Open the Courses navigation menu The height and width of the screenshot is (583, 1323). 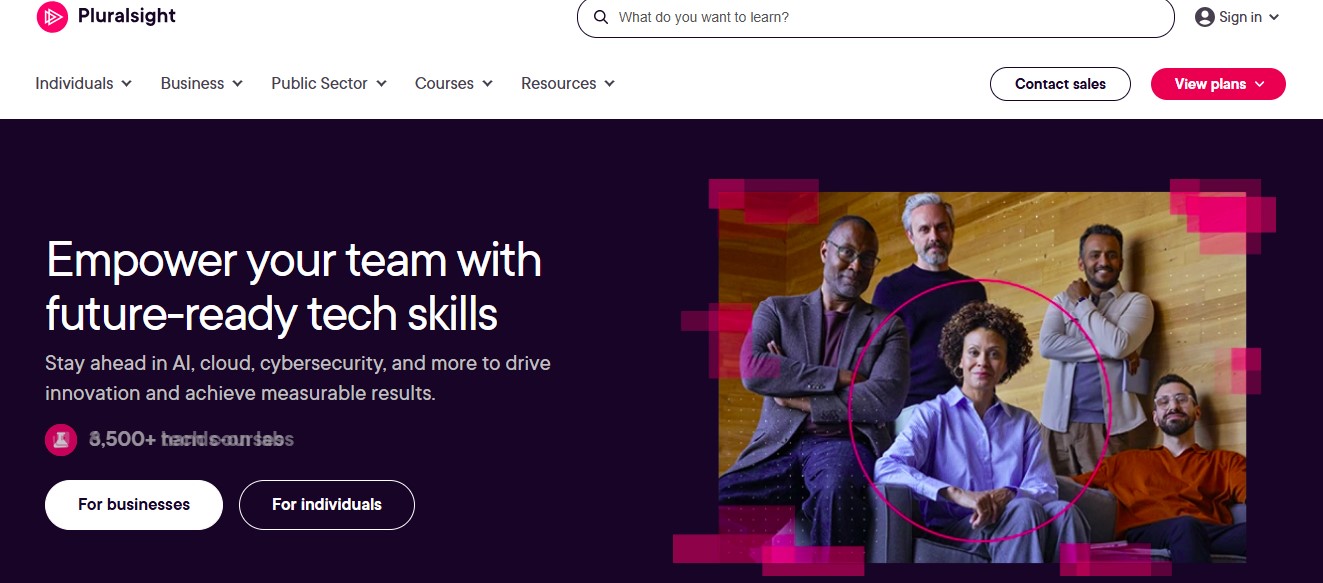(x=452, y=83)
